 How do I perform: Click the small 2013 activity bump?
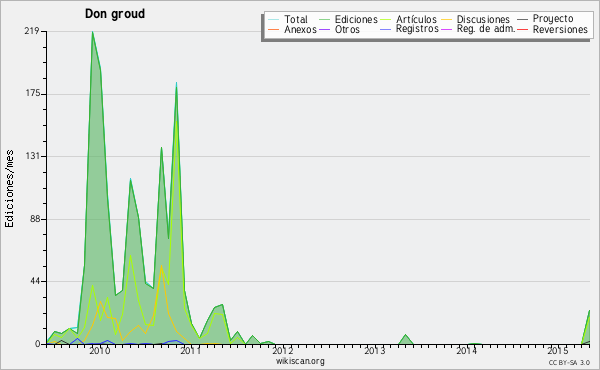(406, 339)
